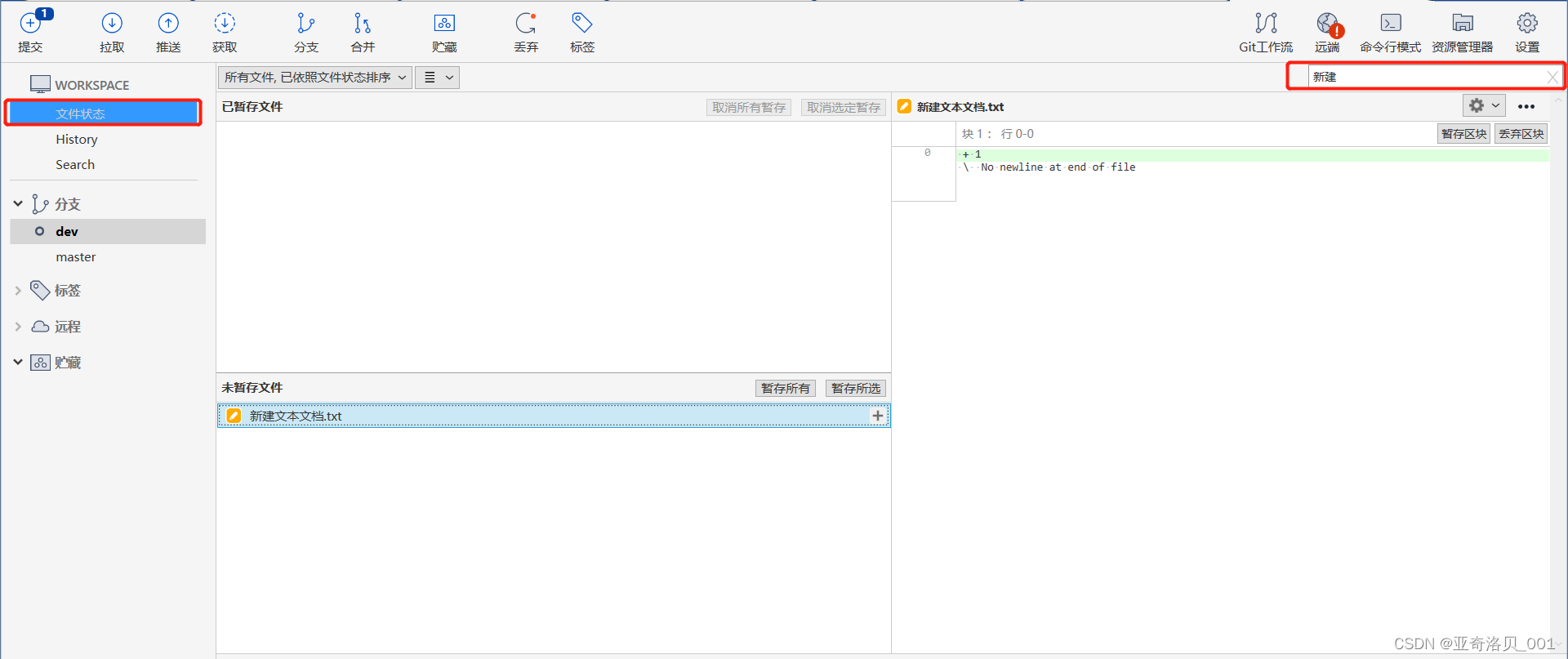Open the list view mode dropdown
This screenshot has width=1568, height=659.
click(438, 78)
